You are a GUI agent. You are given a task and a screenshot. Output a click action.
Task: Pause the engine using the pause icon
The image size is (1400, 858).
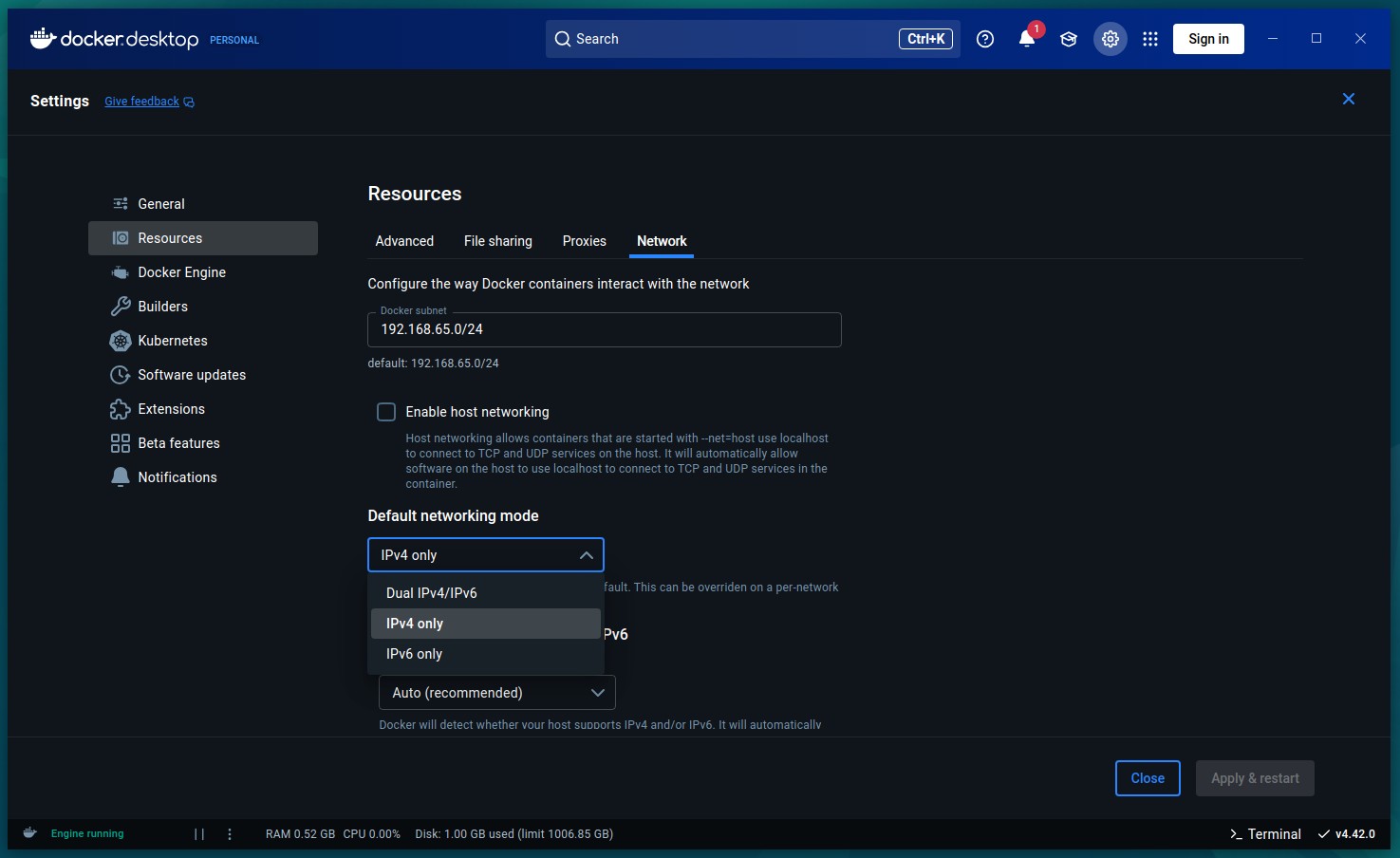199,834
